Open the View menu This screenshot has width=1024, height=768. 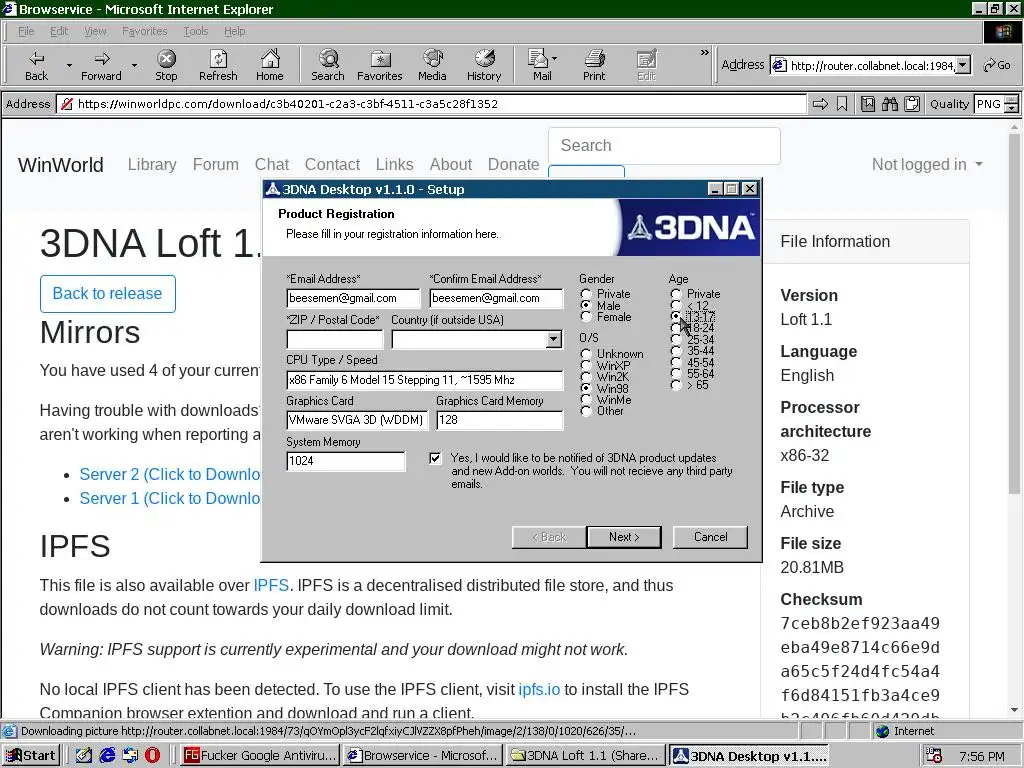pyautogui.click(x=95, y=31)
